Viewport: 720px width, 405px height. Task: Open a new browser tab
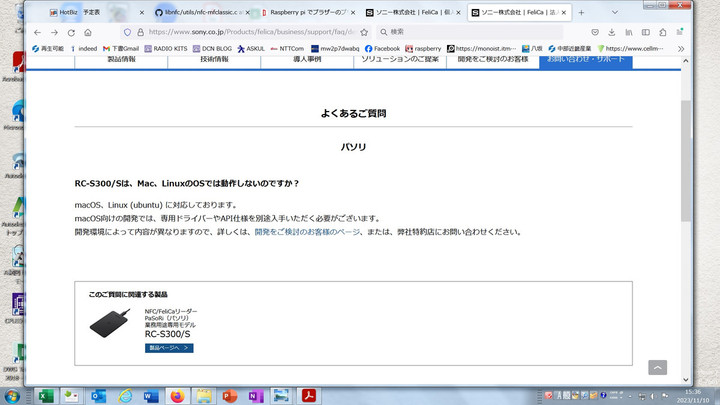[581, 12]
